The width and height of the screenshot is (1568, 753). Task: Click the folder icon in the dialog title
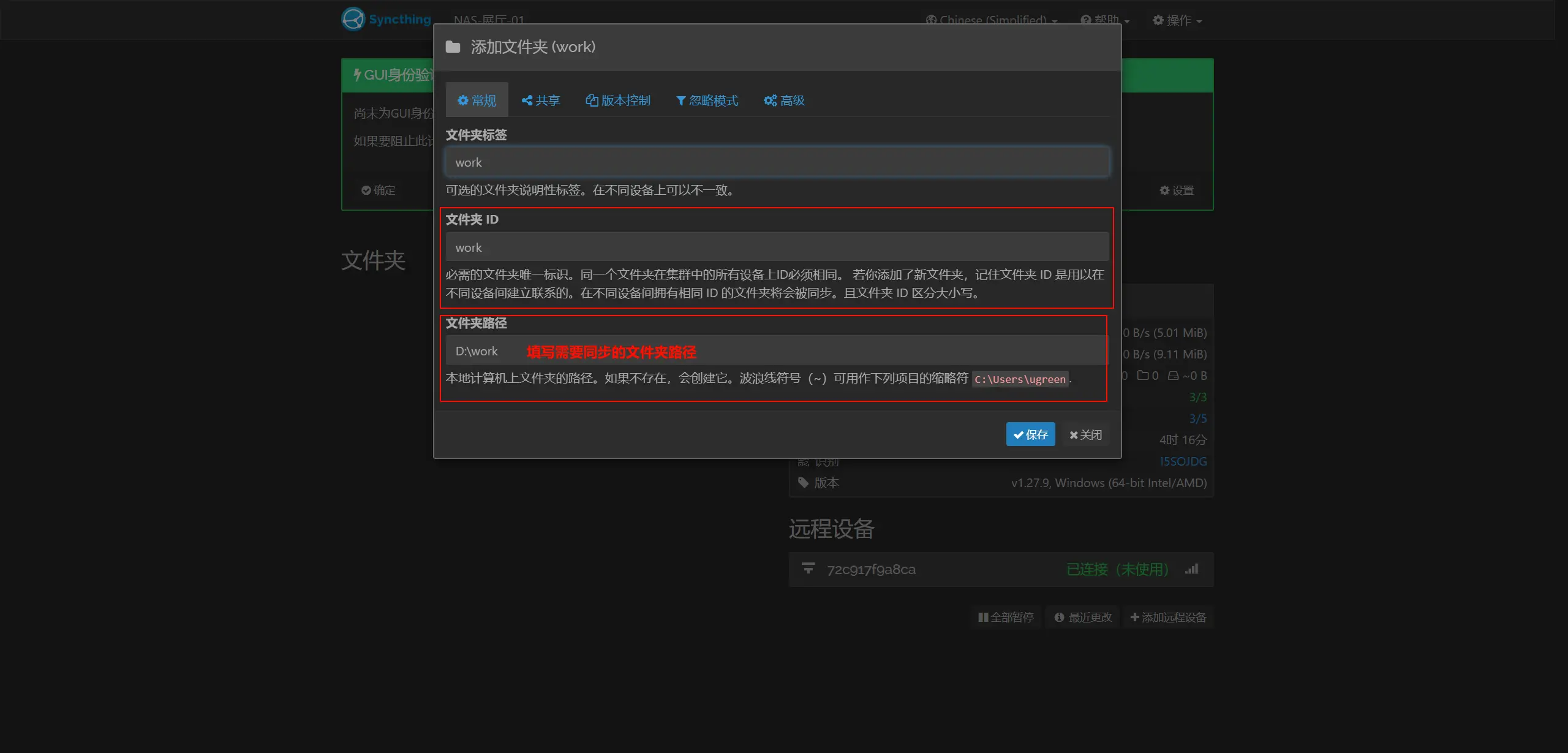(x=453, y=47)
